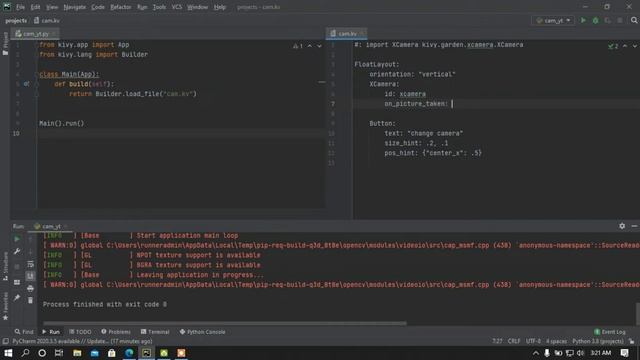
Task: Collapse class Main fold marker in gutter
Action: pos(36,74)
